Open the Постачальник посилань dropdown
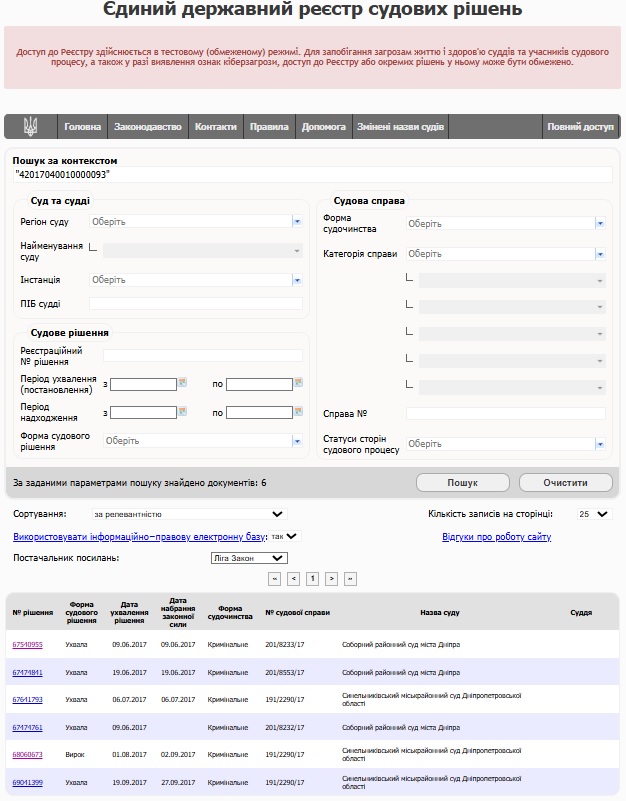 pyautogui.click(x=249, y=558)
